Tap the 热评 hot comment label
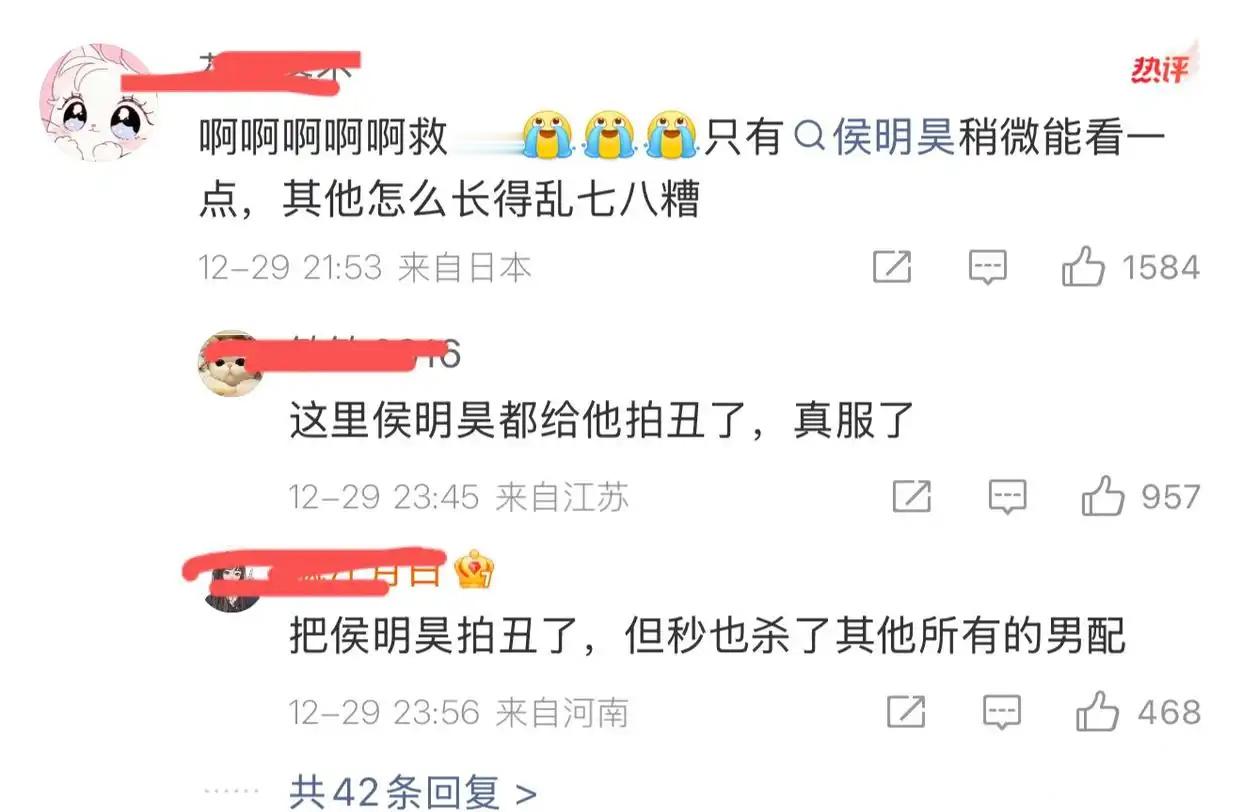The width and height of the screenshot is (1242, 812). tap(1160, 69)
